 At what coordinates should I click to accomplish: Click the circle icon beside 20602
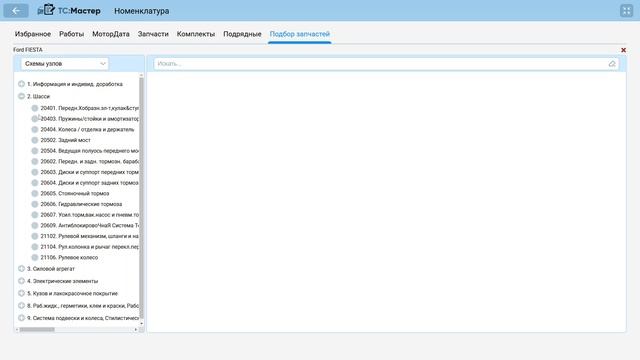pyautogui.click(x=35, y=161)
